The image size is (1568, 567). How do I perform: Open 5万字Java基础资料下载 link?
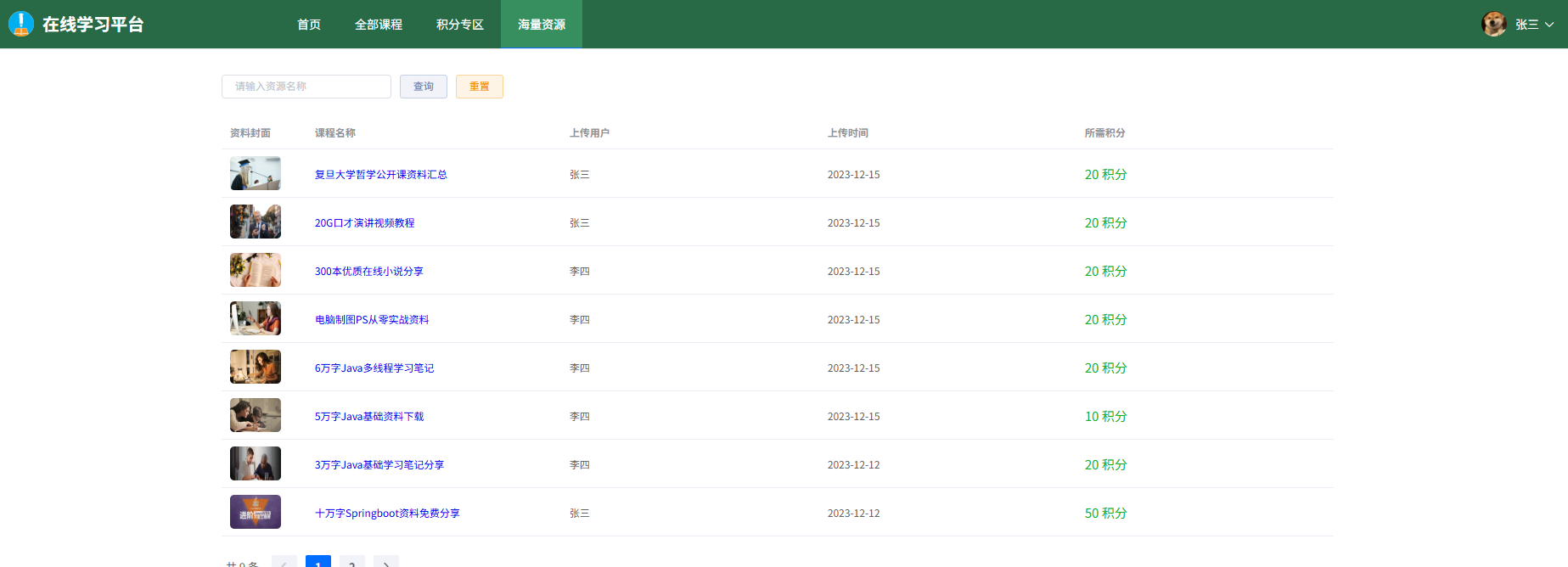coord(369,417)
